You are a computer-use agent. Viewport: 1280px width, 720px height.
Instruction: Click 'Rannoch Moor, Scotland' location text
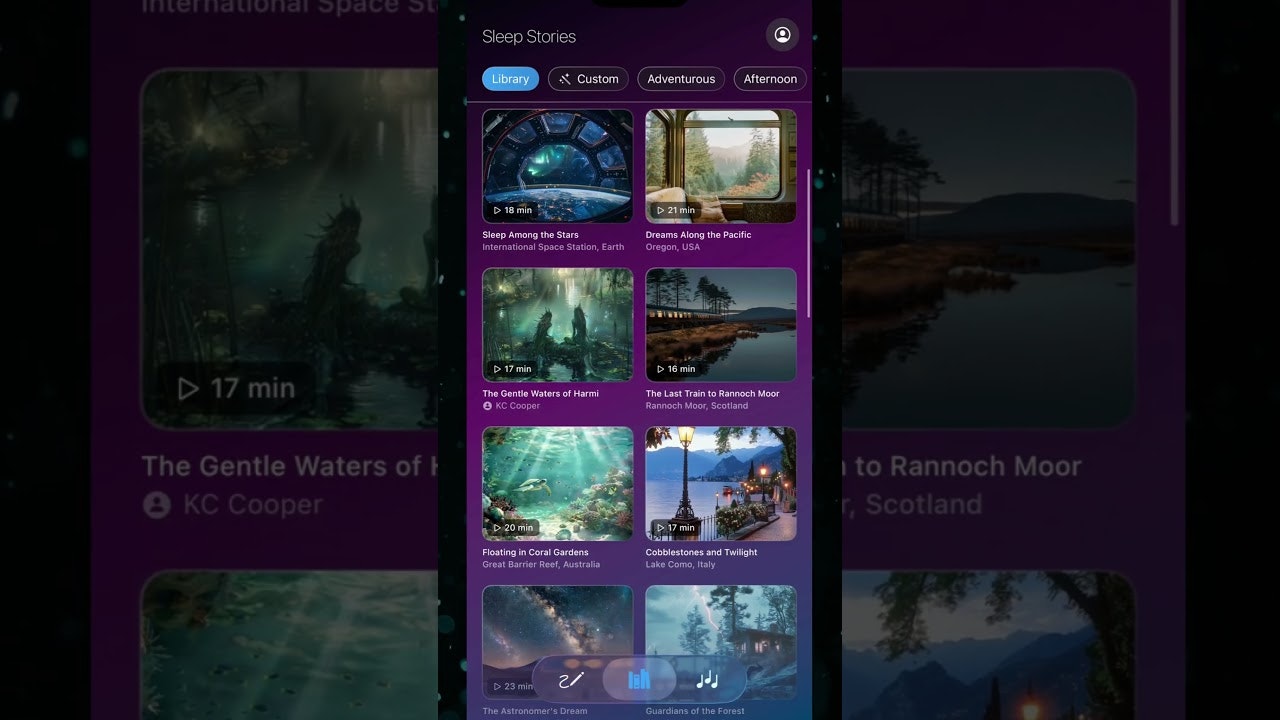click(697, 406)
